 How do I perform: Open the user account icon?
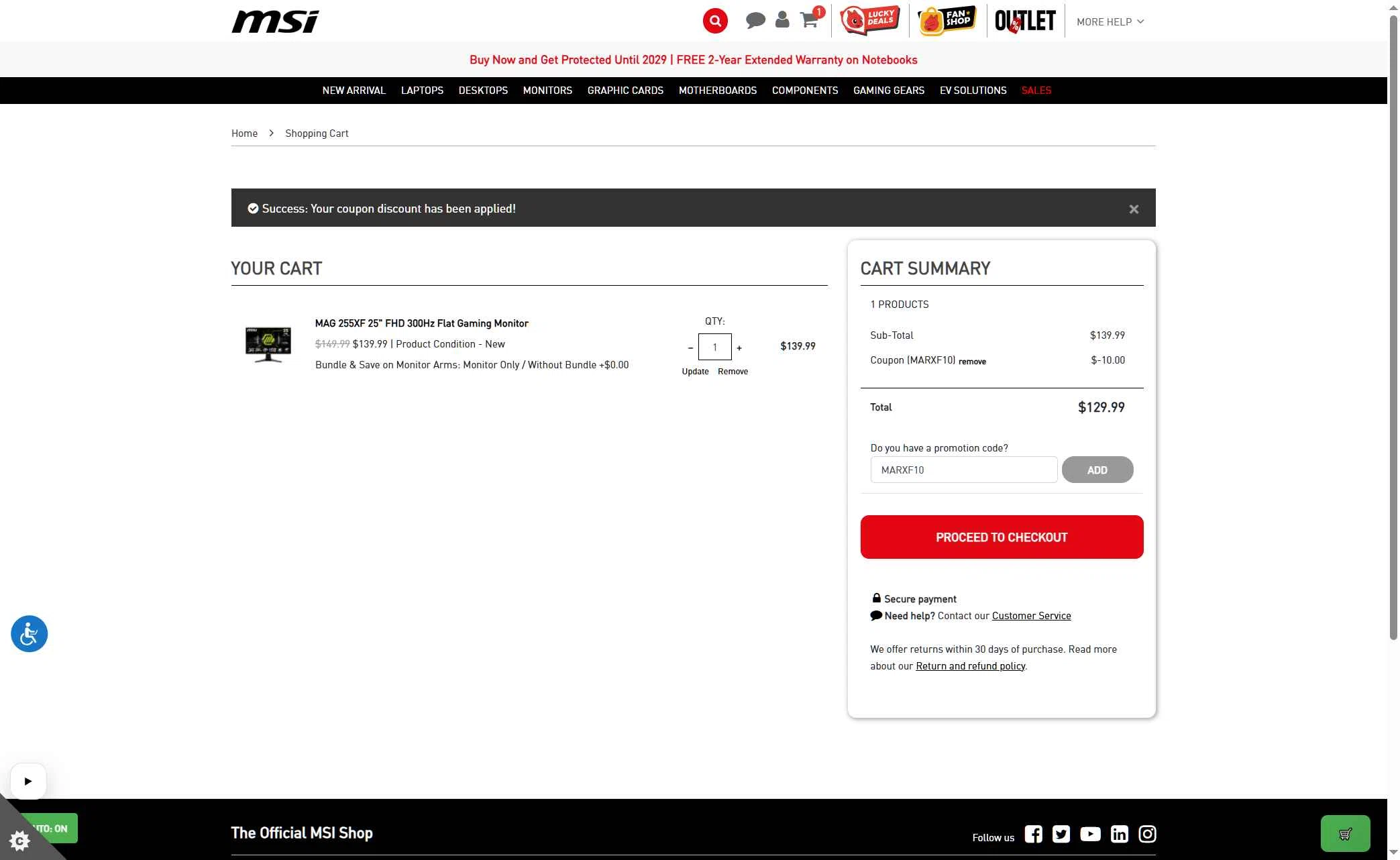(782, 20)
